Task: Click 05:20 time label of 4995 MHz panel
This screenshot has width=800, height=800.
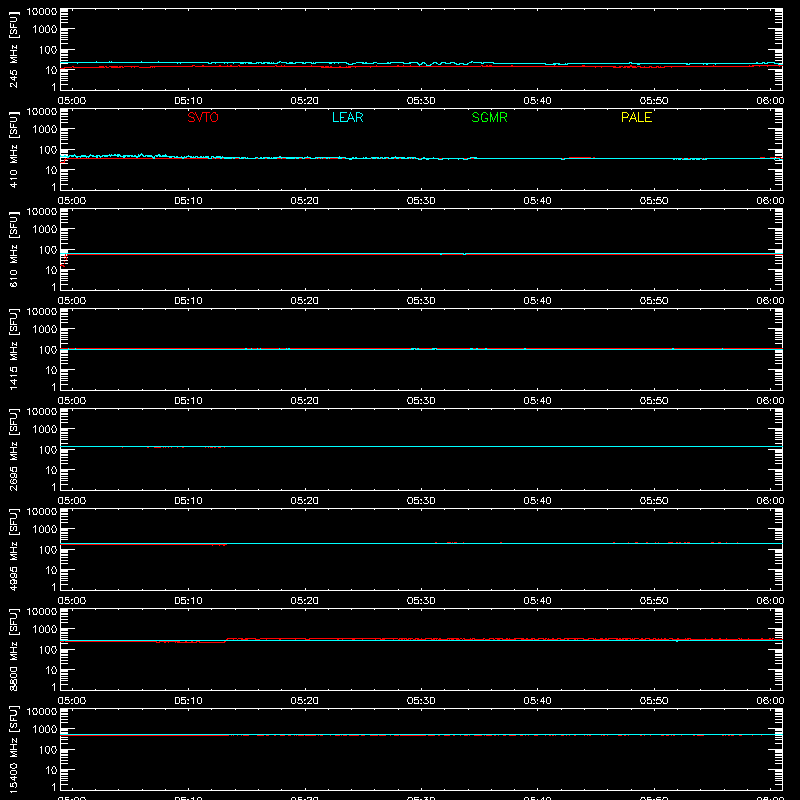Action: tap(305, 601)
